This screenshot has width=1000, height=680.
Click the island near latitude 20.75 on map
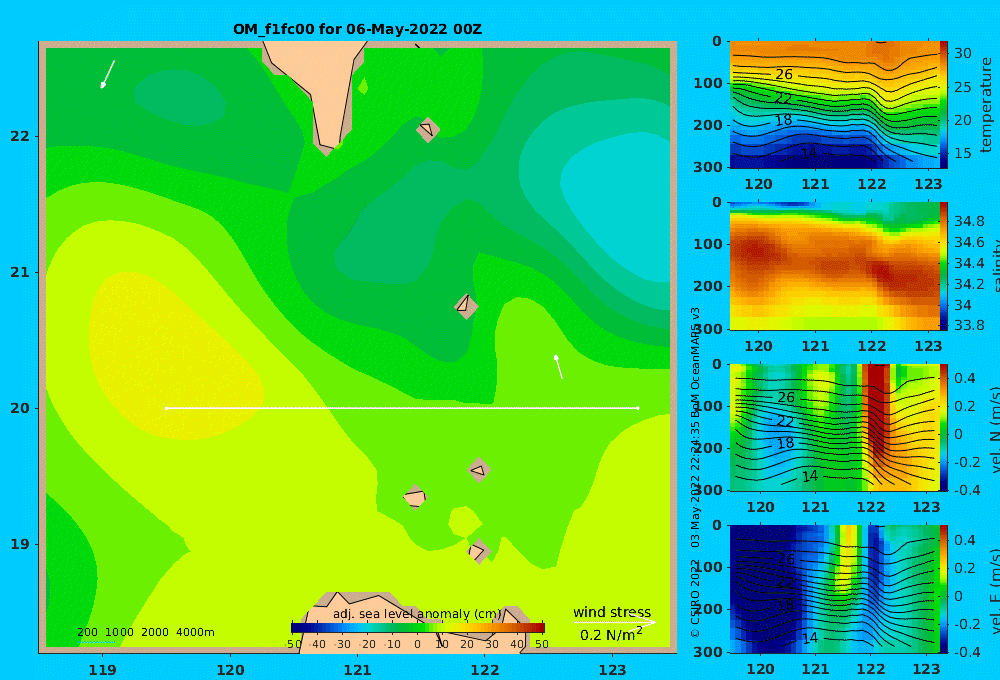click(466, 306)
